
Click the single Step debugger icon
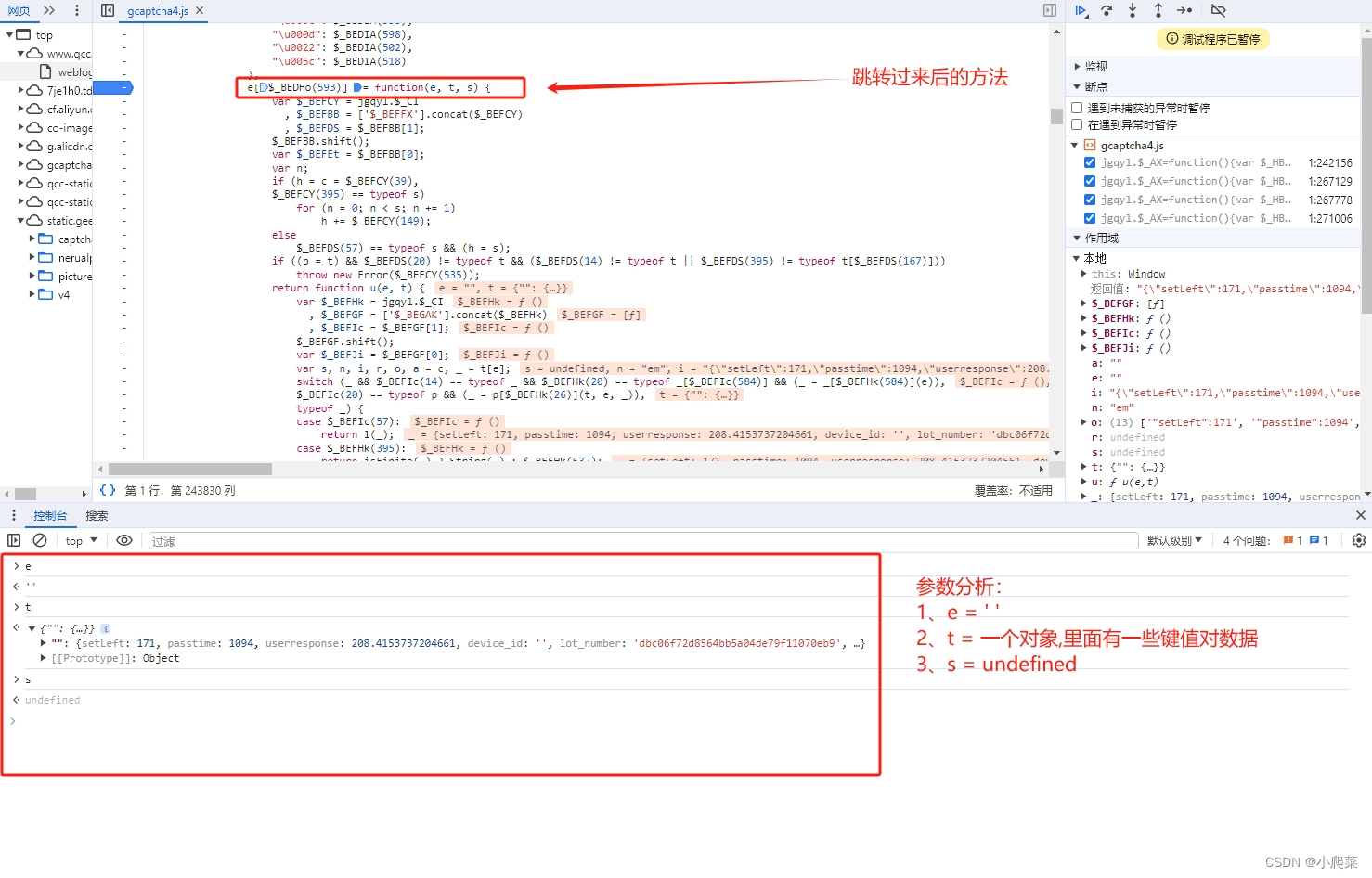coord(1184,10)
